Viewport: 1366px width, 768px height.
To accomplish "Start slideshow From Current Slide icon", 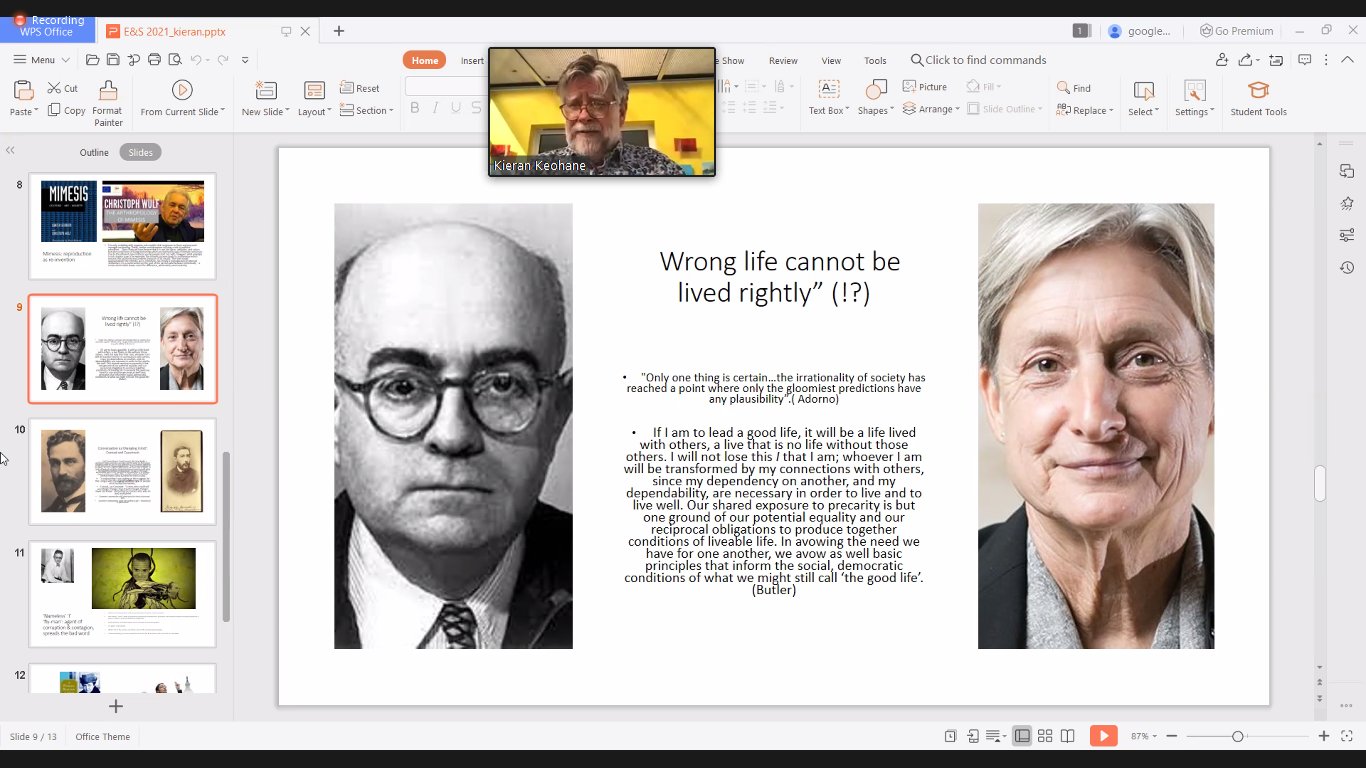I will pyautogui.click(x=182, y=90).
